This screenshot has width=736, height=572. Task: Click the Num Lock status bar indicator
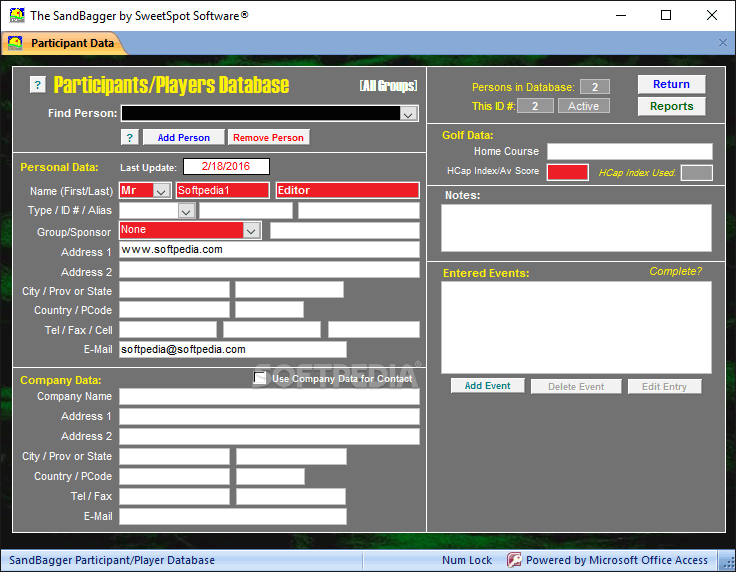(x=467, y=560)
